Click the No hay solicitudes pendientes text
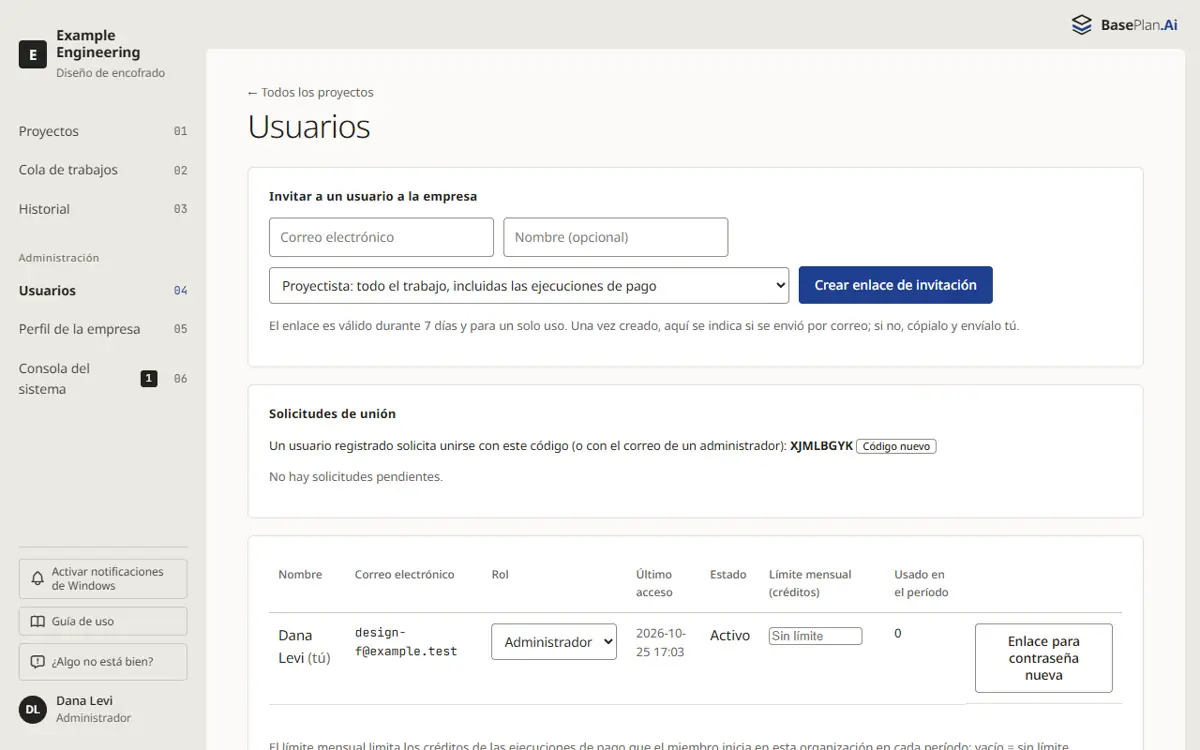This screenshot has height=750, width=1200. click(356, 477)
